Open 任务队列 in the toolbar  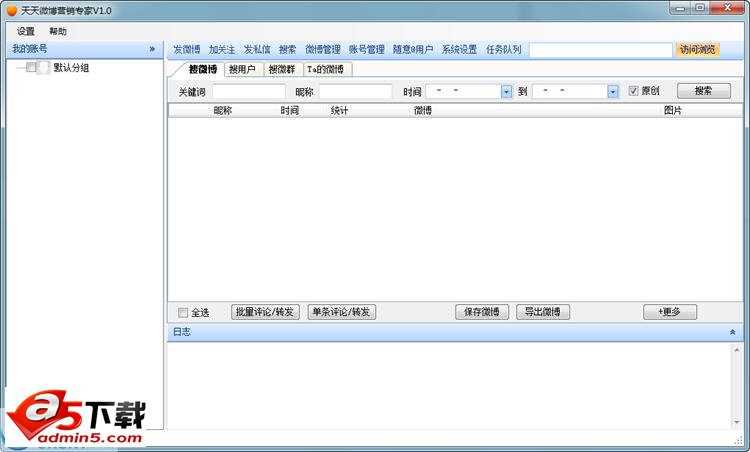tap(503, 49)
